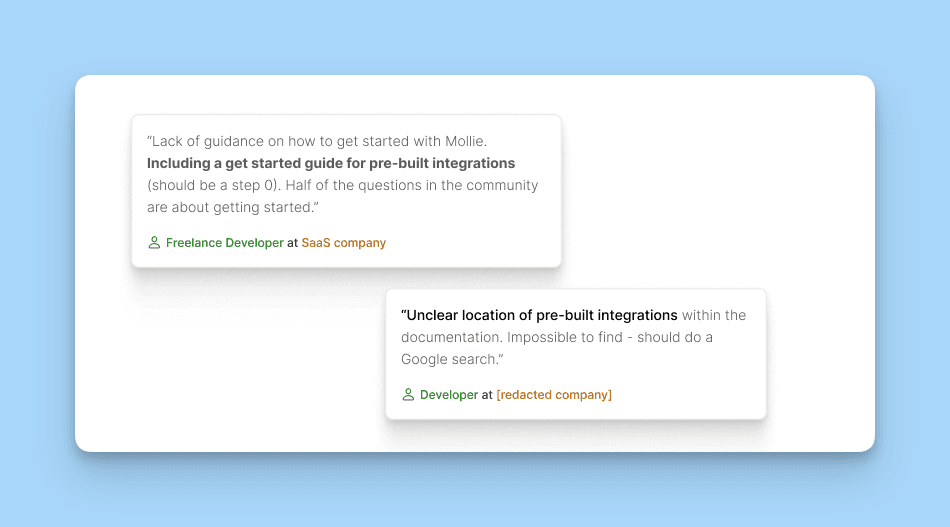The image size is (950, 527).
Task: Click the 'are about getting started' line
Action: click(x=233, y=207)
